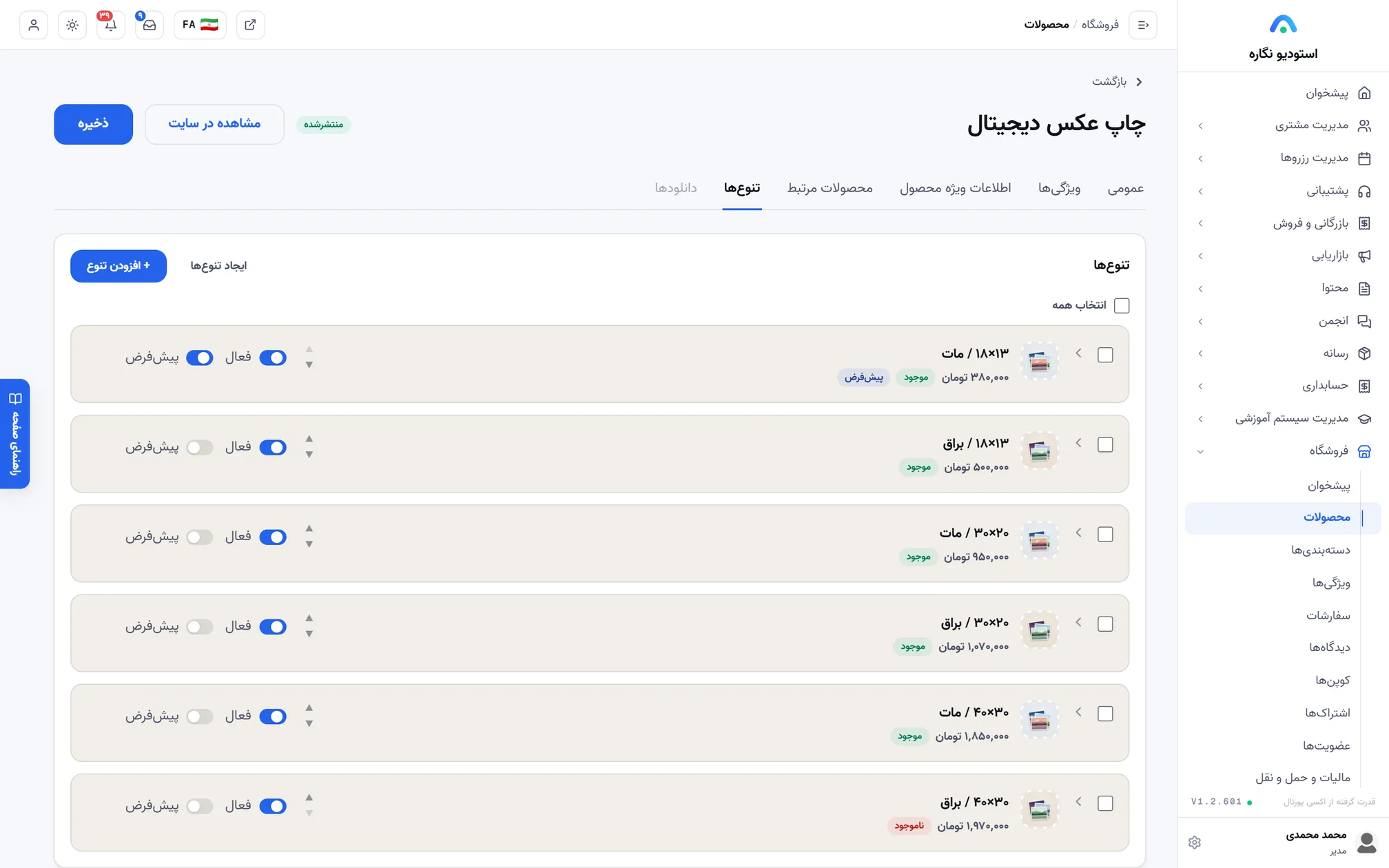Click the مدیریت رزروها calendar icon

point(1364,158)
